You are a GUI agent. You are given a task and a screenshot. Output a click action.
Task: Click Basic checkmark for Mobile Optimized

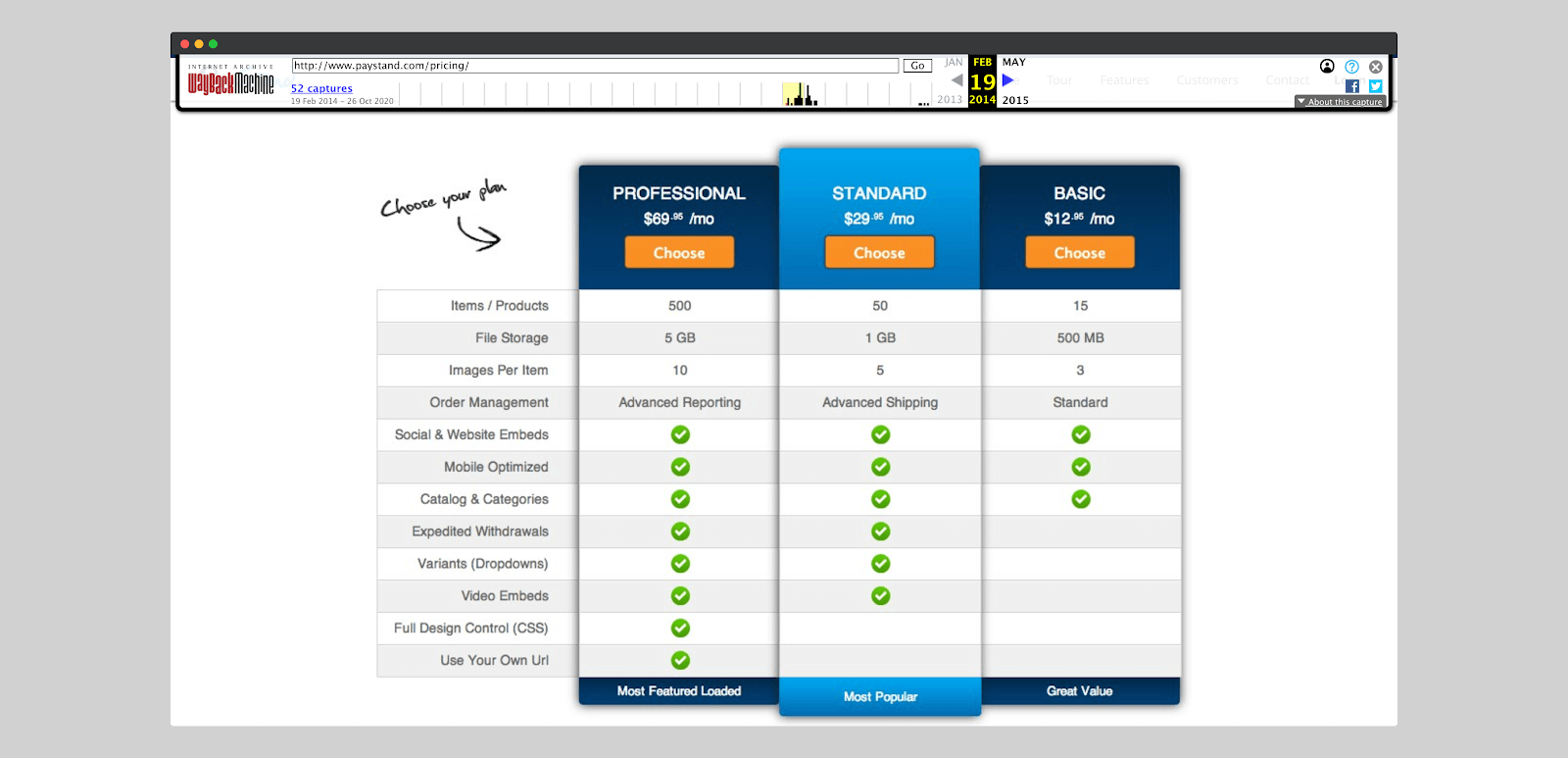pyautogui.click(x=1081, y=467)
